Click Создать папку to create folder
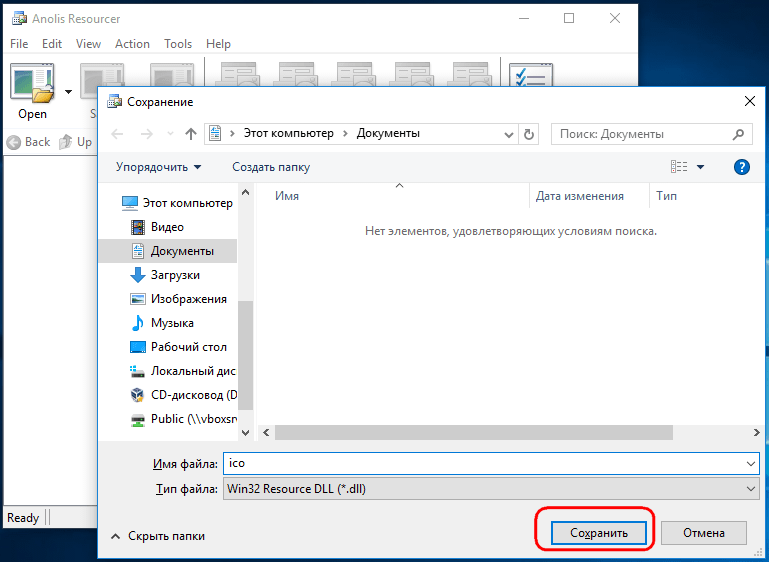 click(x=271, y=167)
